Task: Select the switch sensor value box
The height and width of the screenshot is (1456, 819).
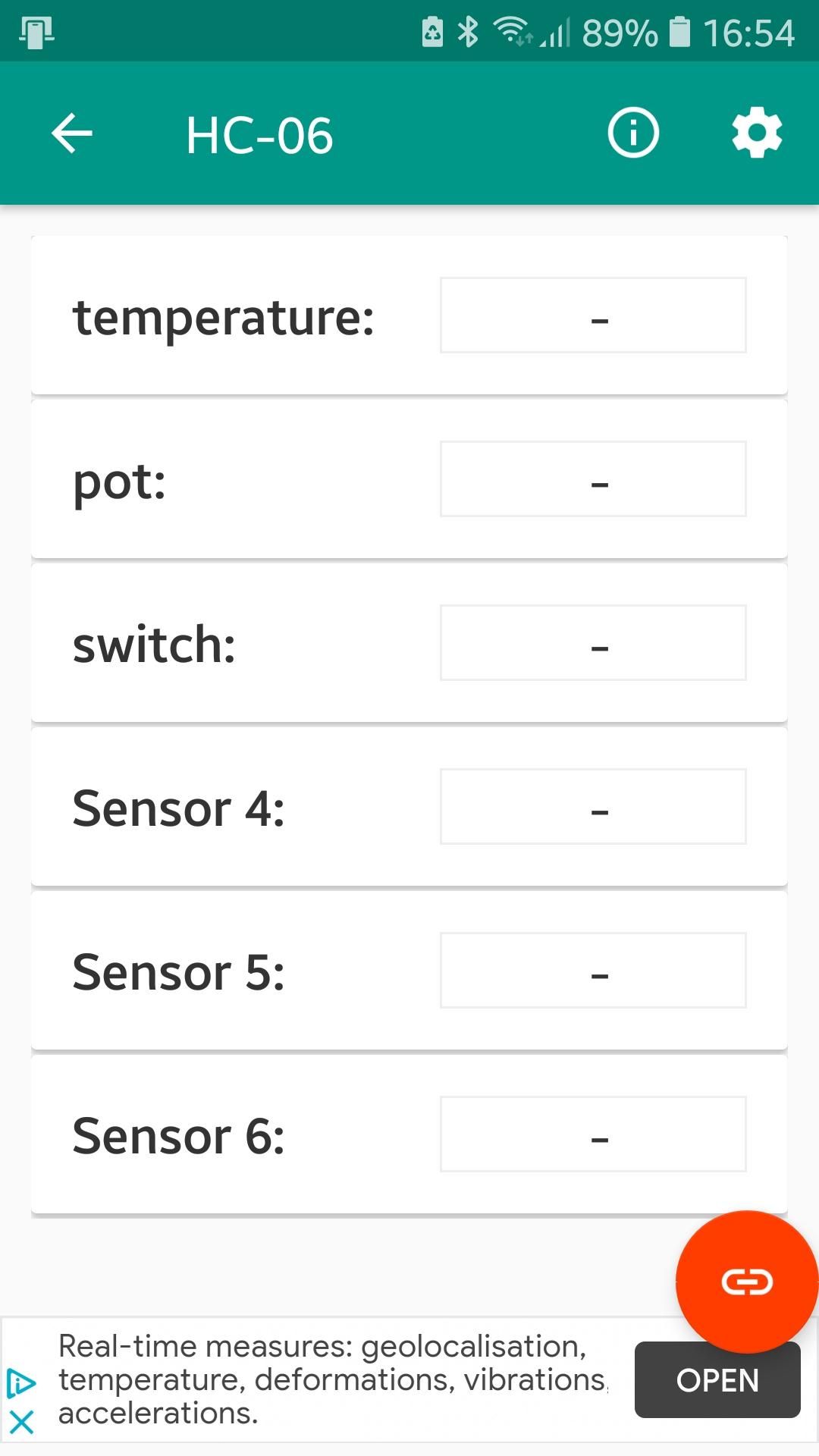Action: point(592,642)
